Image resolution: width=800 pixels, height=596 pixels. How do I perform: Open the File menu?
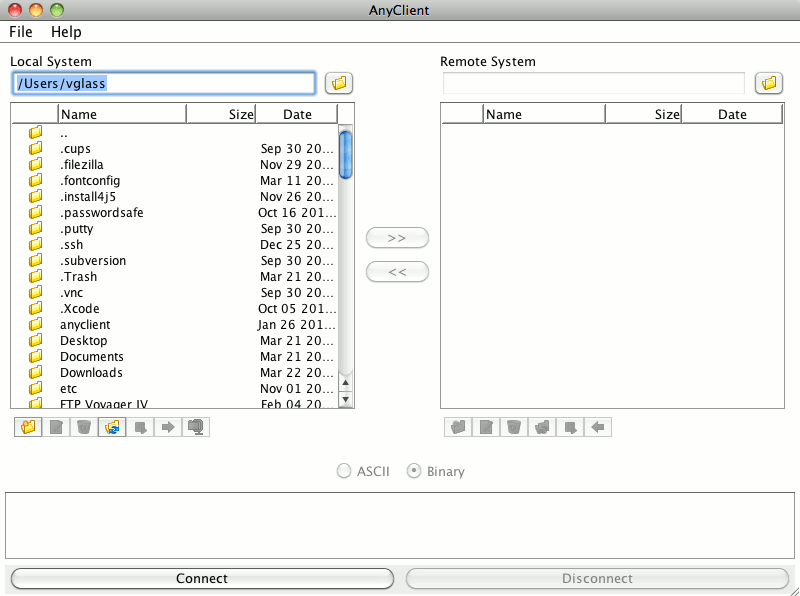21,32
